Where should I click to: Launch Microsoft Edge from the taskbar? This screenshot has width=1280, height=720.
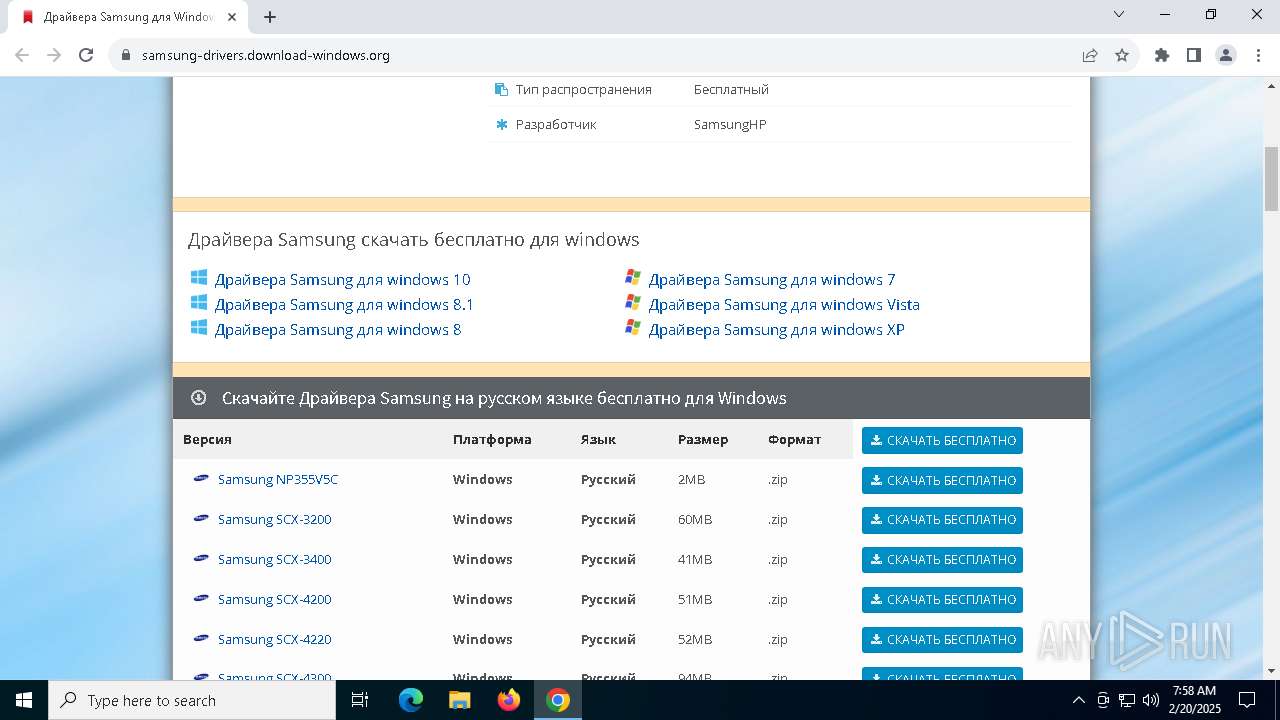point(411,700)
